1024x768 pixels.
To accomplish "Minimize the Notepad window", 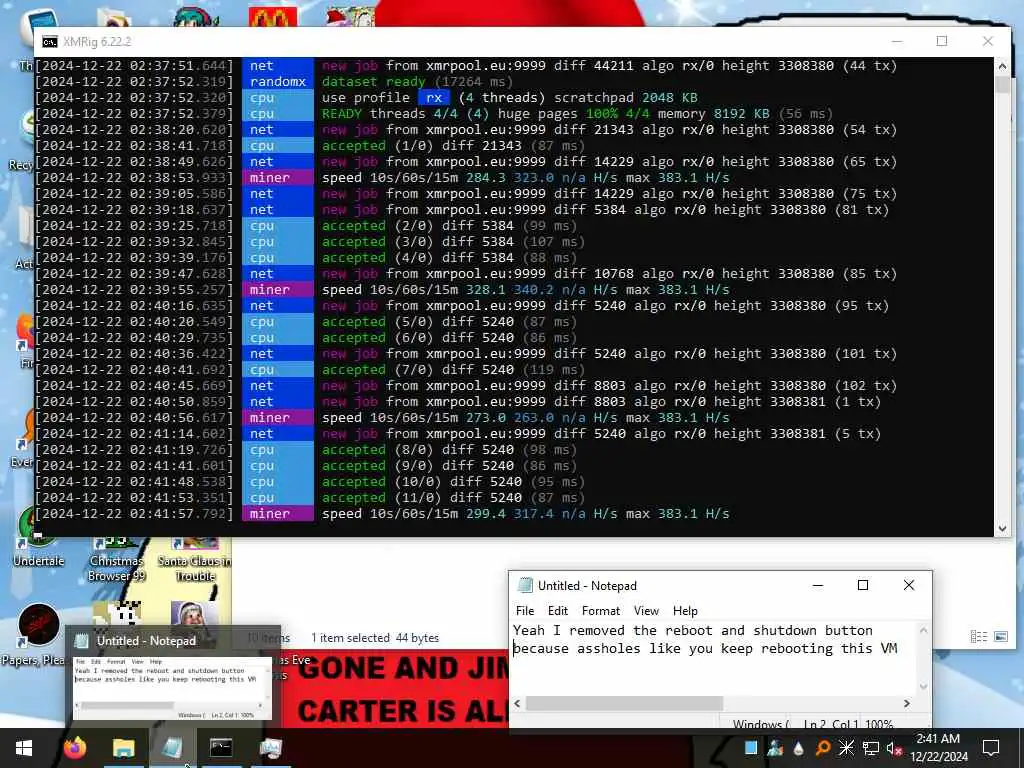I will [x=818, y=585].
